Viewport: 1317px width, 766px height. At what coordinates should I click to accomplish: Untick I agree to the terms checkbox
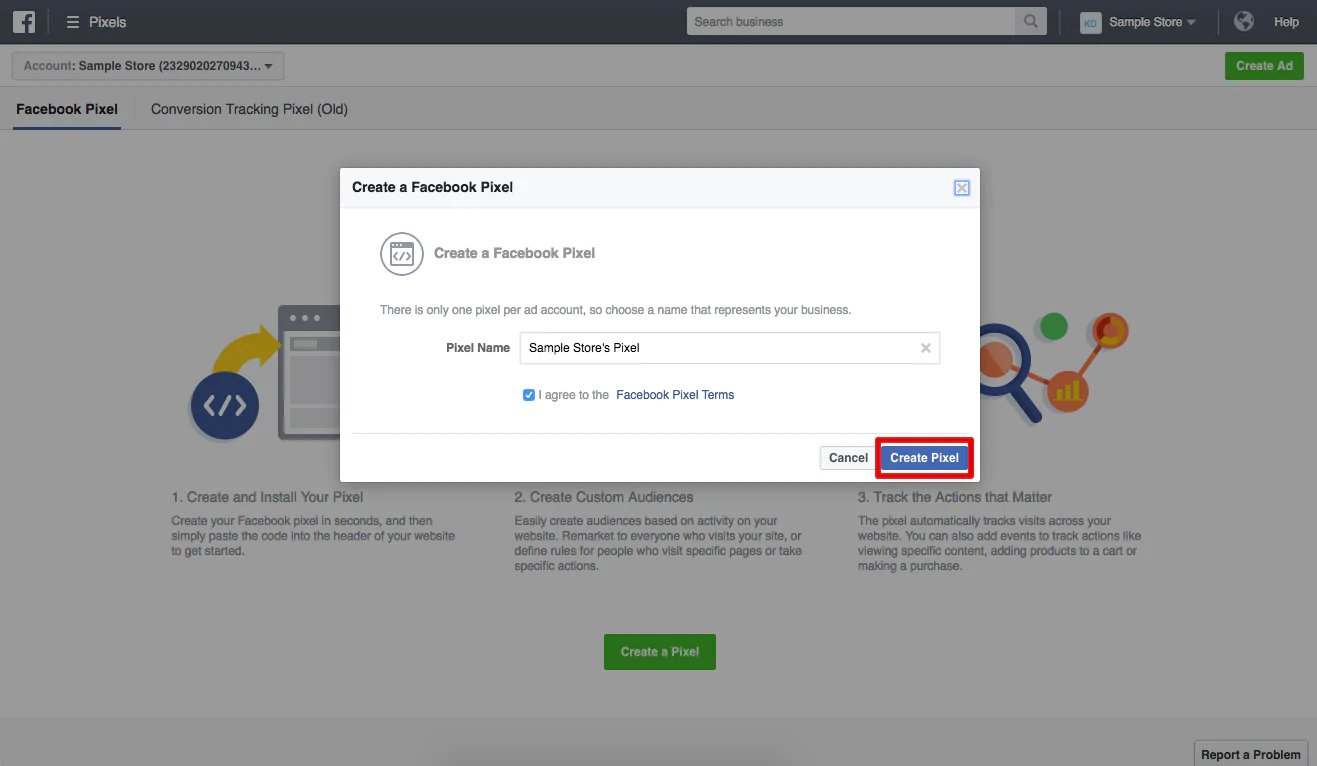tap(529, 395)
